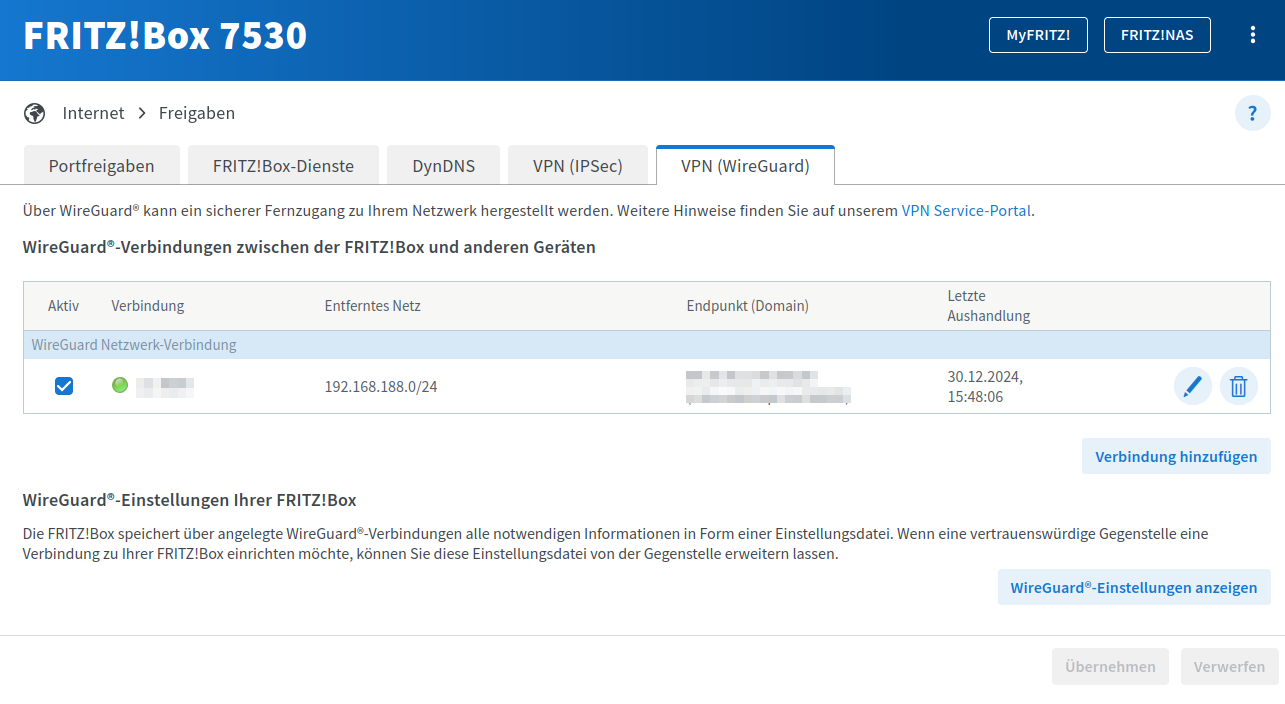Click the Internet breadcrumb item
The width and height of the screenshot is (1285, 704).
(x=93, y=113)
